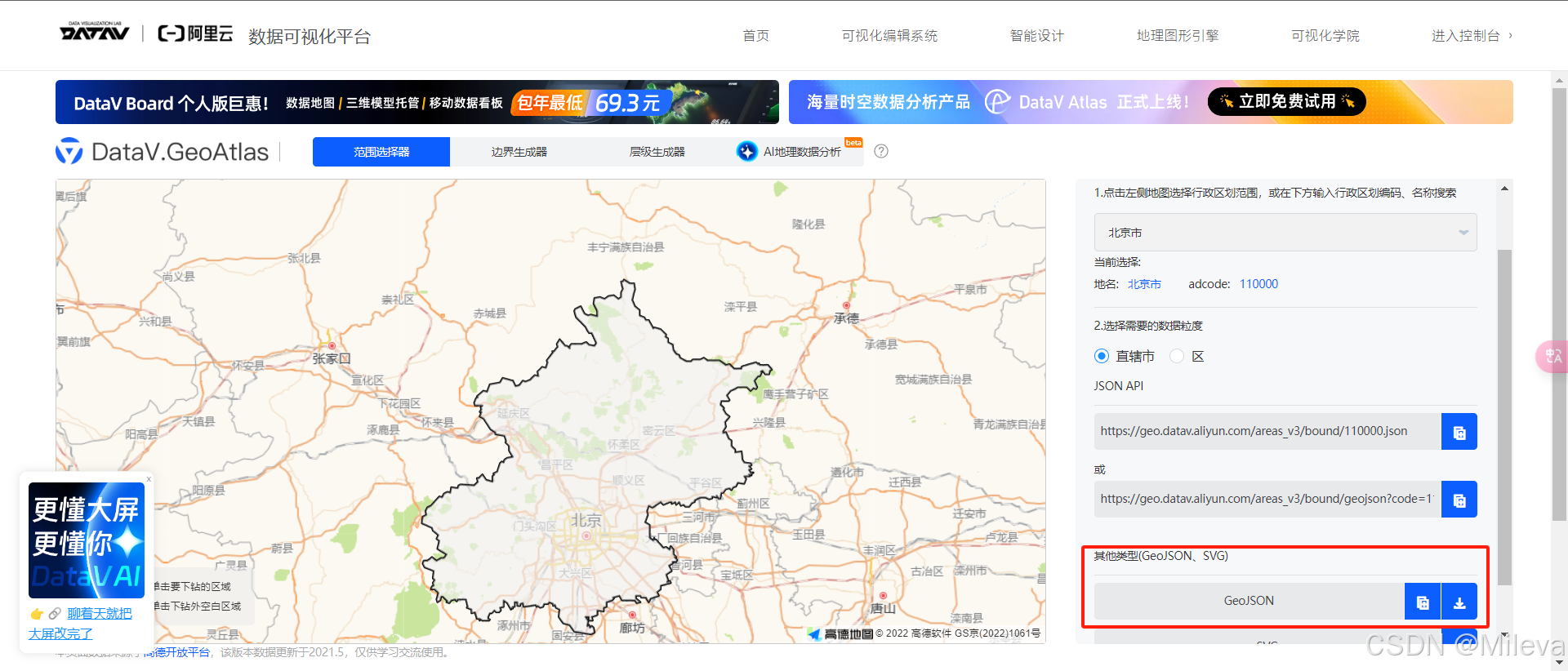Click the 其他类型(GeoJSON、SVG) heading
Image resolution: width=1568 pixels, height=671 pixels.
[x=1161, y=556]
